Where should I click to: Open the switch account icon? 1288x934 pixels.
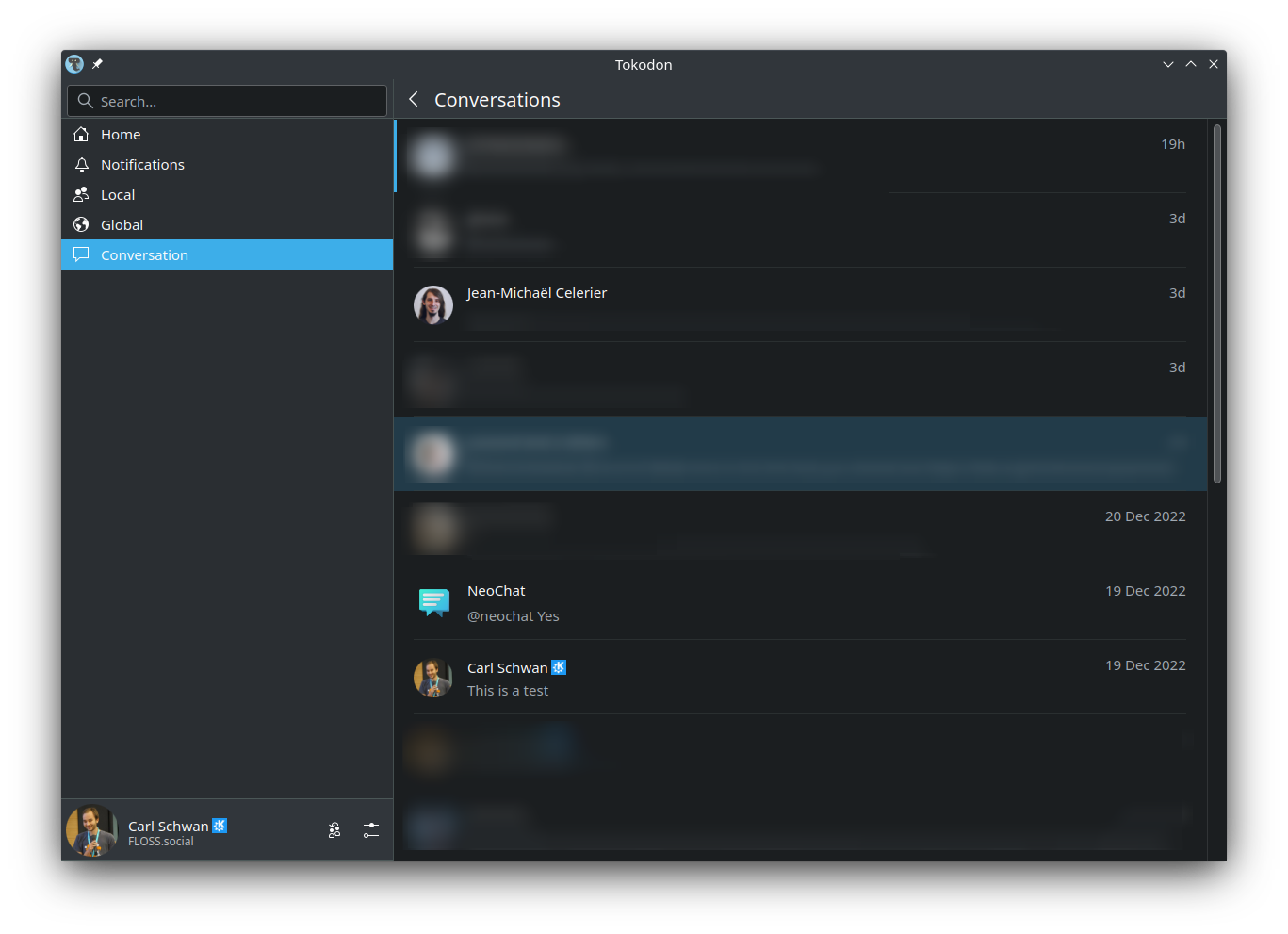334,830
